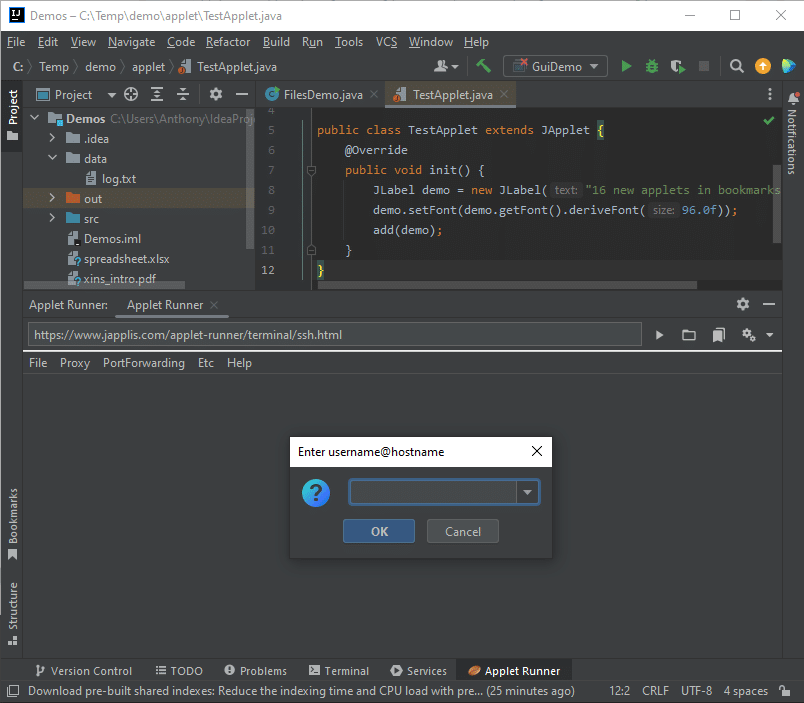
Task: Expand the out folder
Action: click(x=52, y=198)
